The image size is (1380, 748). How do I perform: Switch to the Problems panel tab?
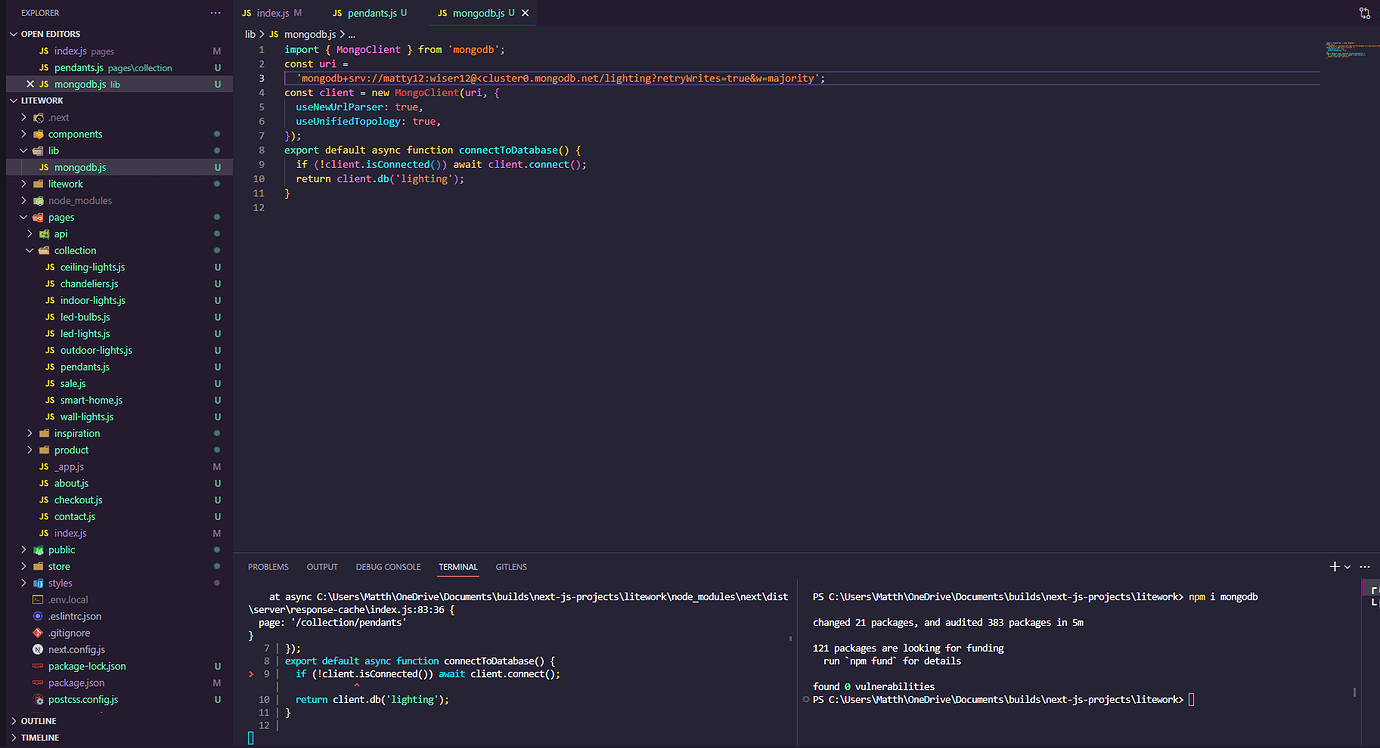pos(268,567)
